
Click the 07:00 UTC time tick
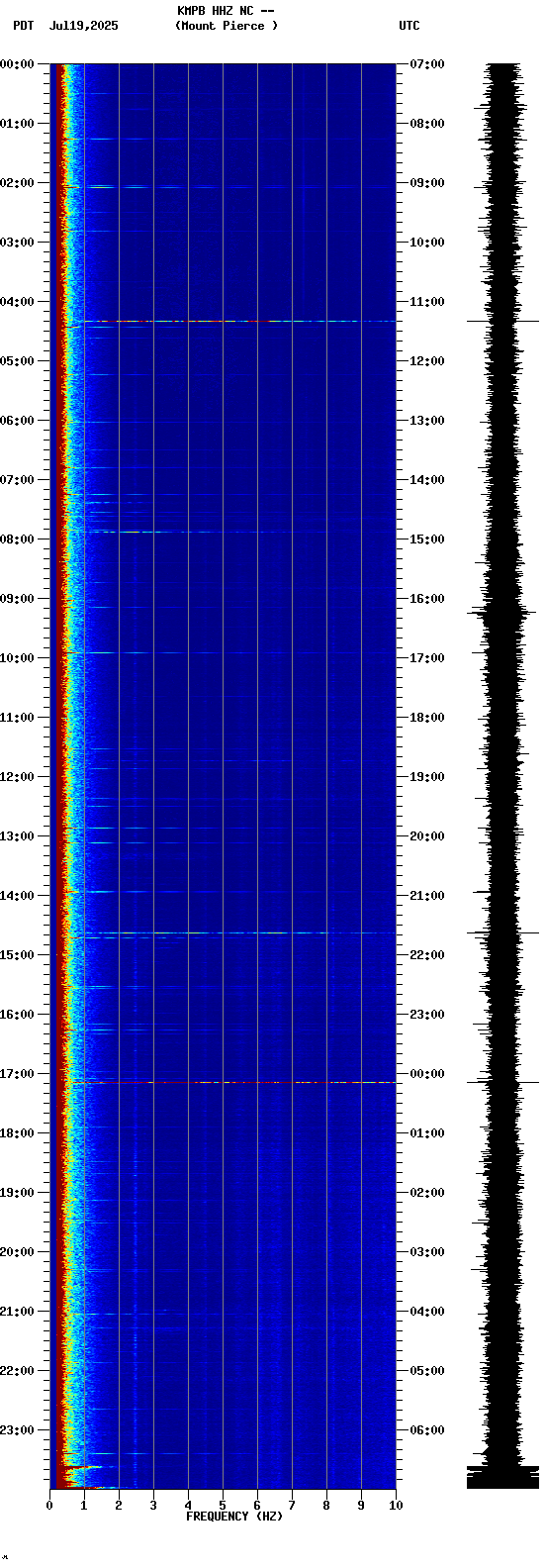coord(427,64)
